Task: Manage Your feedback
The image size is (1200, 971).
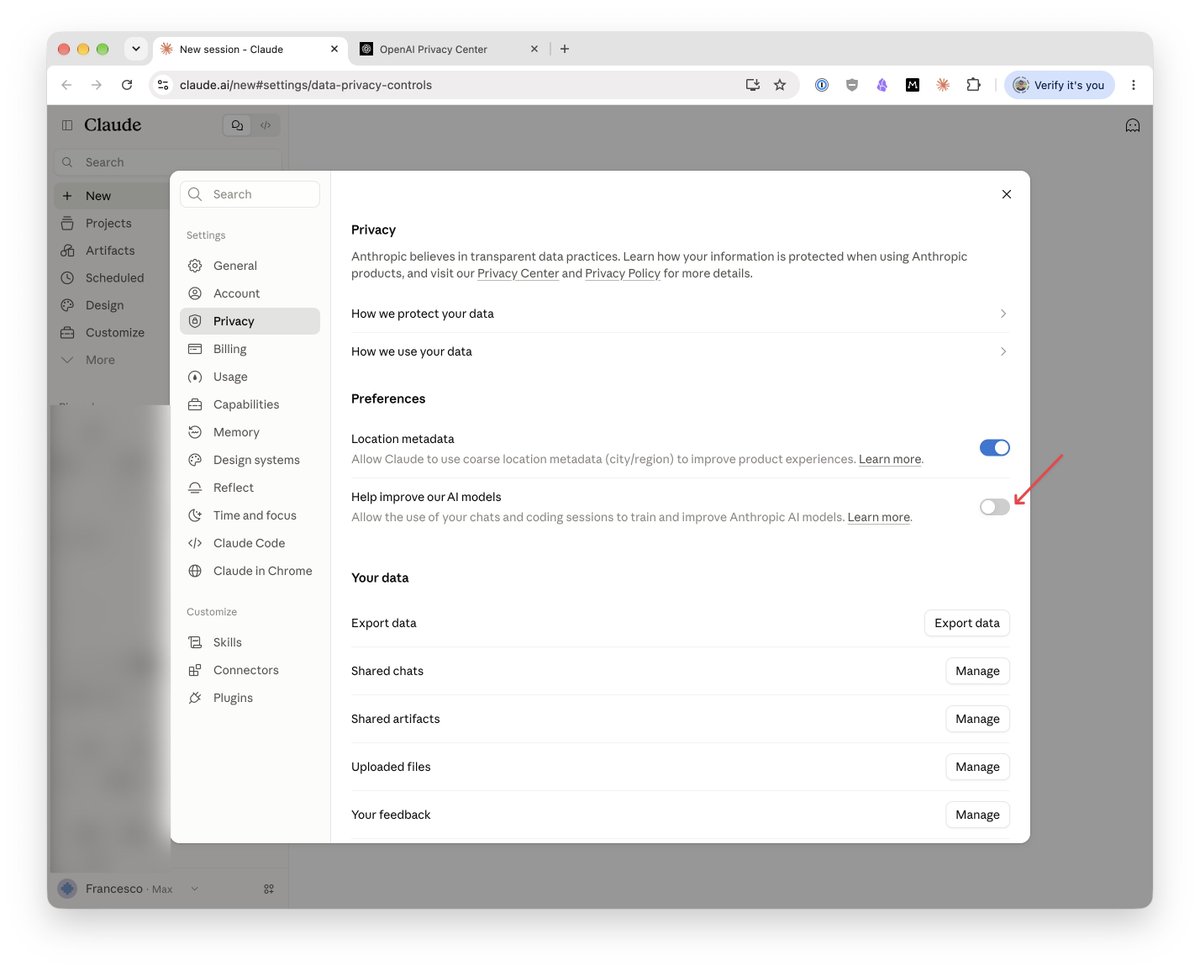Action: tap(977, 815)
